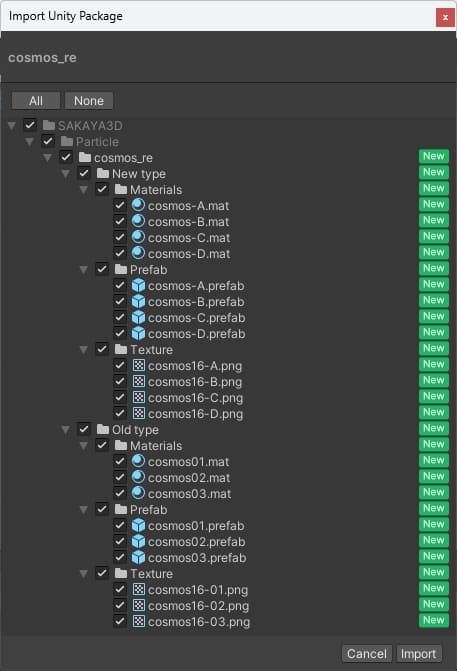Uncheck the cosmos-D.mat checkbox
Screen dimensions: 457x671
click(120, 253)
